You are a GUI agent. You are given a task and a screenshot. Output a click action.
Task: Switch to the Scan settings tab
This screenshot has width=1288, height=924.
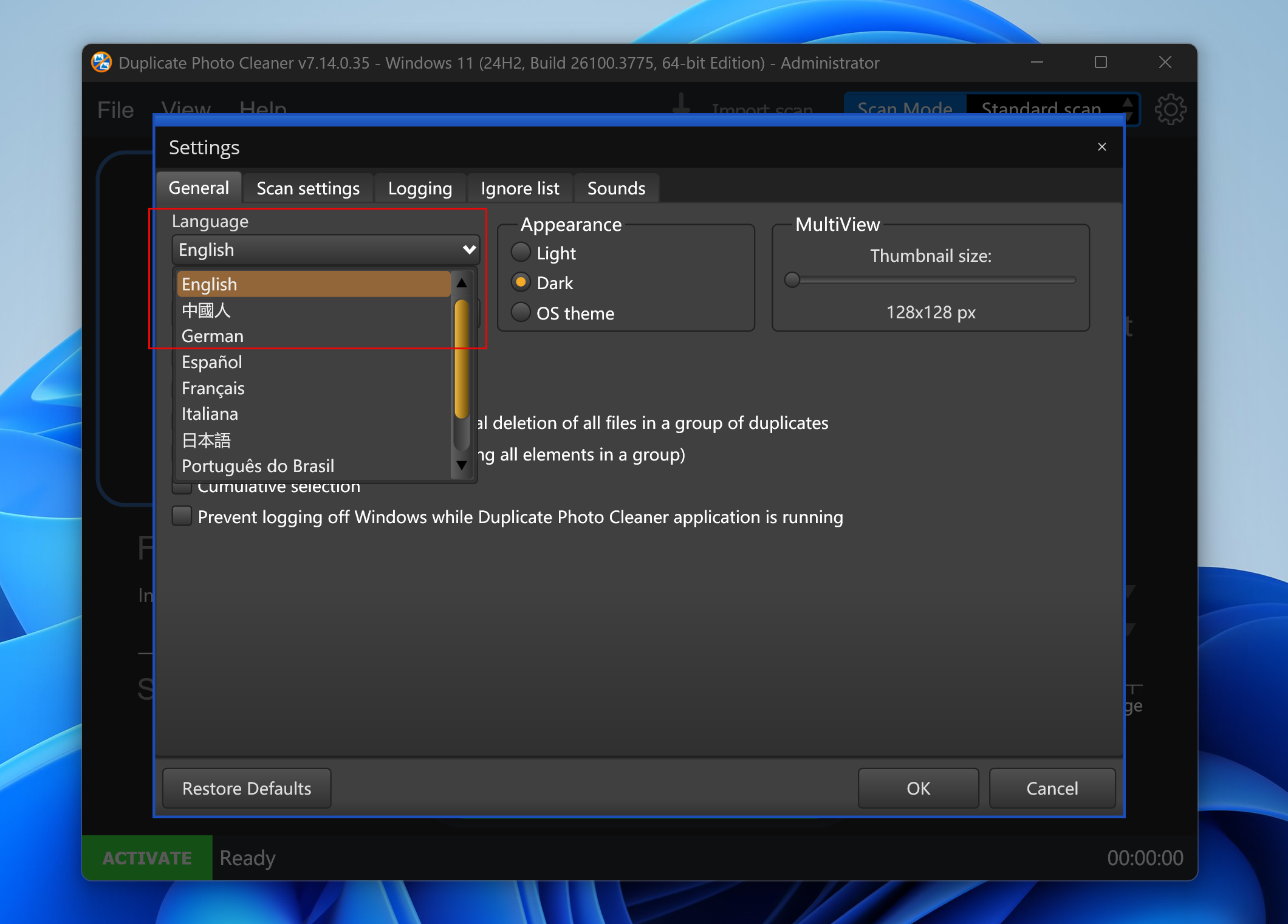tap(308, 188)
